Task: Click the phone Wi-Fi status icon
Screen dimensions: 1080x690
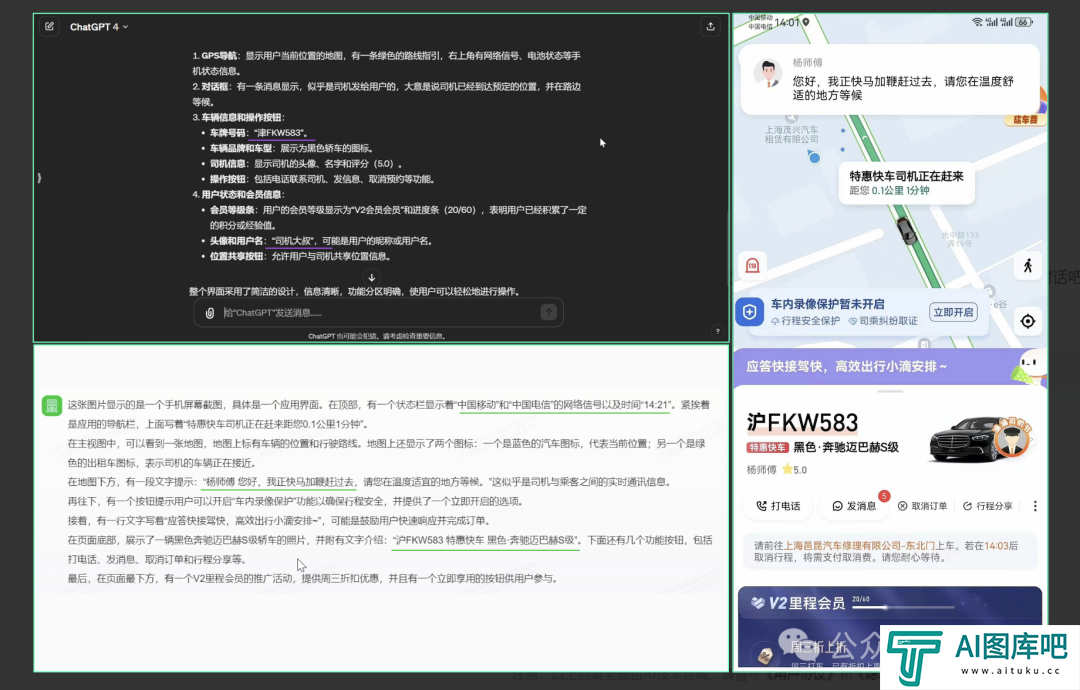Action: 977,22
